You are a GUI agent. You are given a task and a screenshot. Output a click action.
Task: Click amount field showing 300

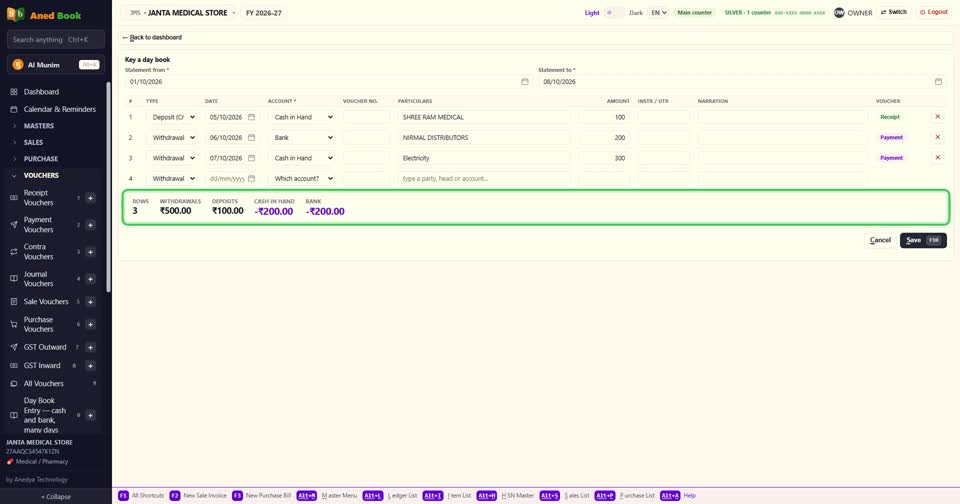604,158
